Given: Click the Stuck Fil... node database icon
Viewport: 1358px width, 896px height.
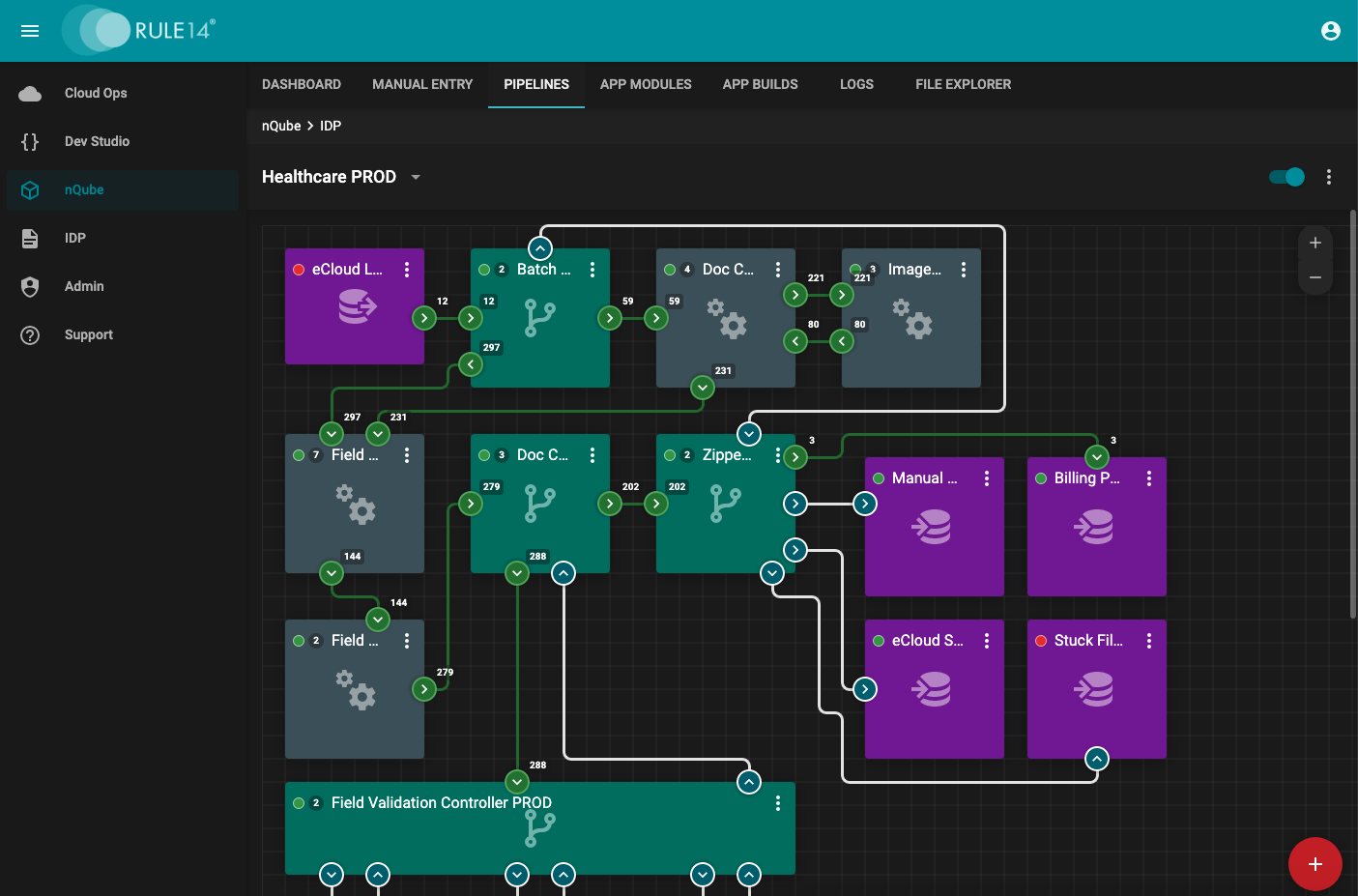Looking at the screenshot, I should (1096, 688).
